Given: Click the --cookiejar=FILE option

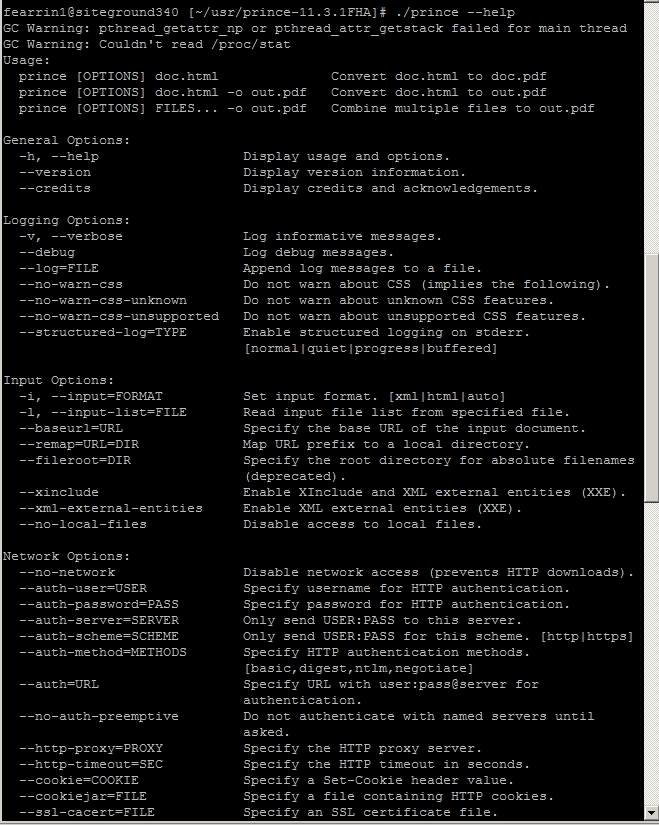Looking at the screenshot, I should (x=83, y=796).
